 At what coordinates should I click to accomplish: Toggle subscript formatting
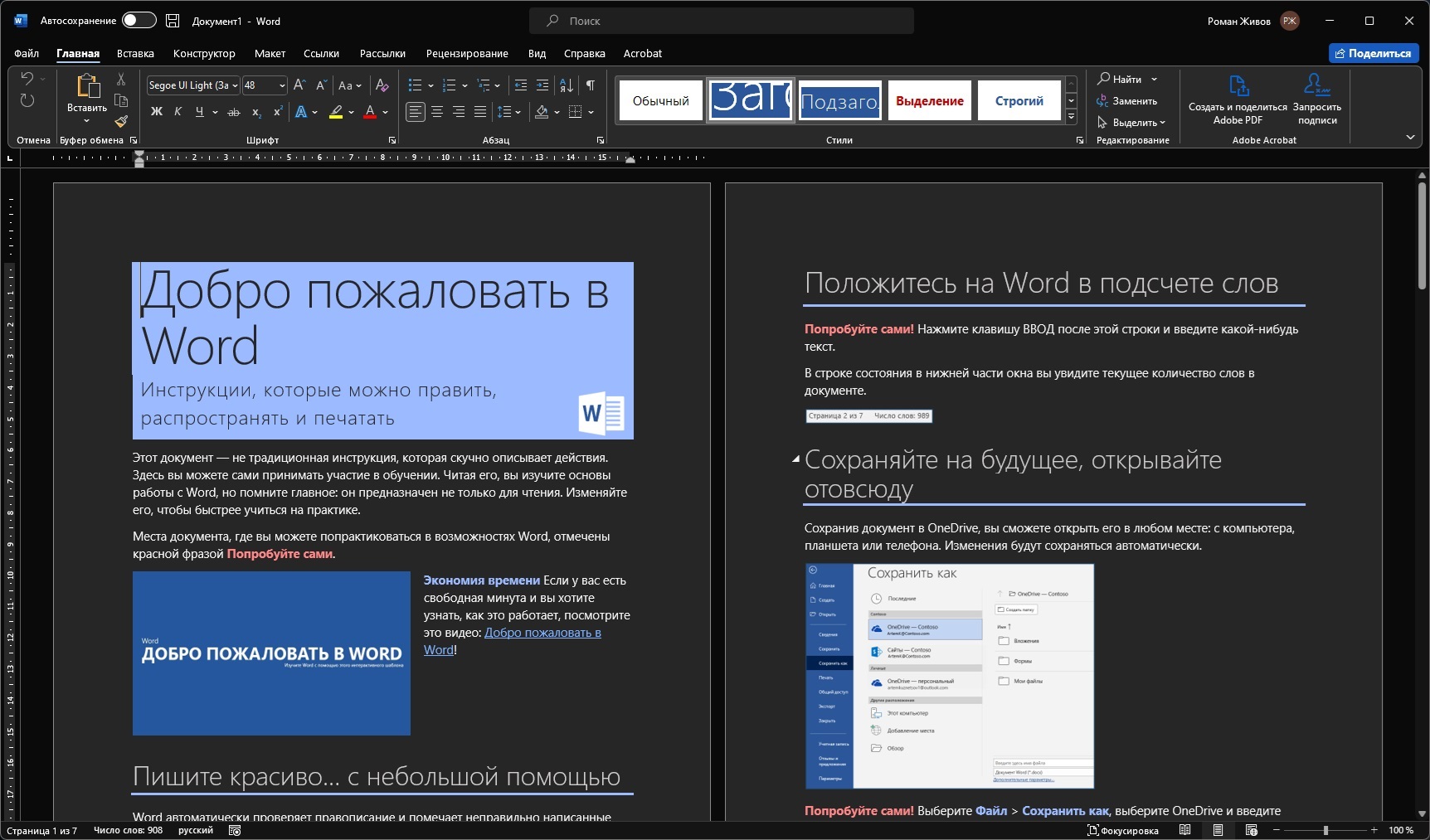[256, 112]
